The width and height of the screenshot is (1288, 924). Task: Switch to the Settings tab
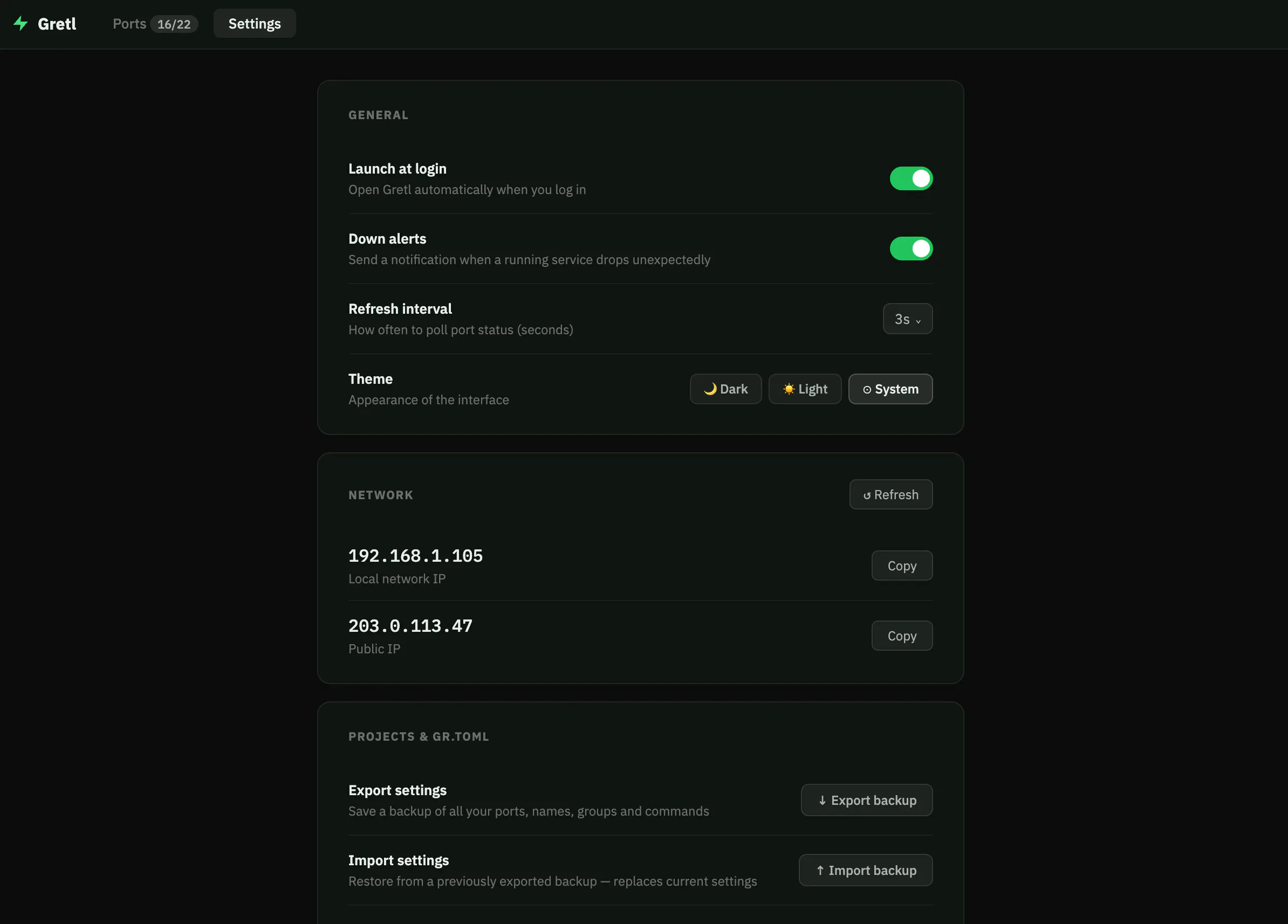tap(255, 24)
